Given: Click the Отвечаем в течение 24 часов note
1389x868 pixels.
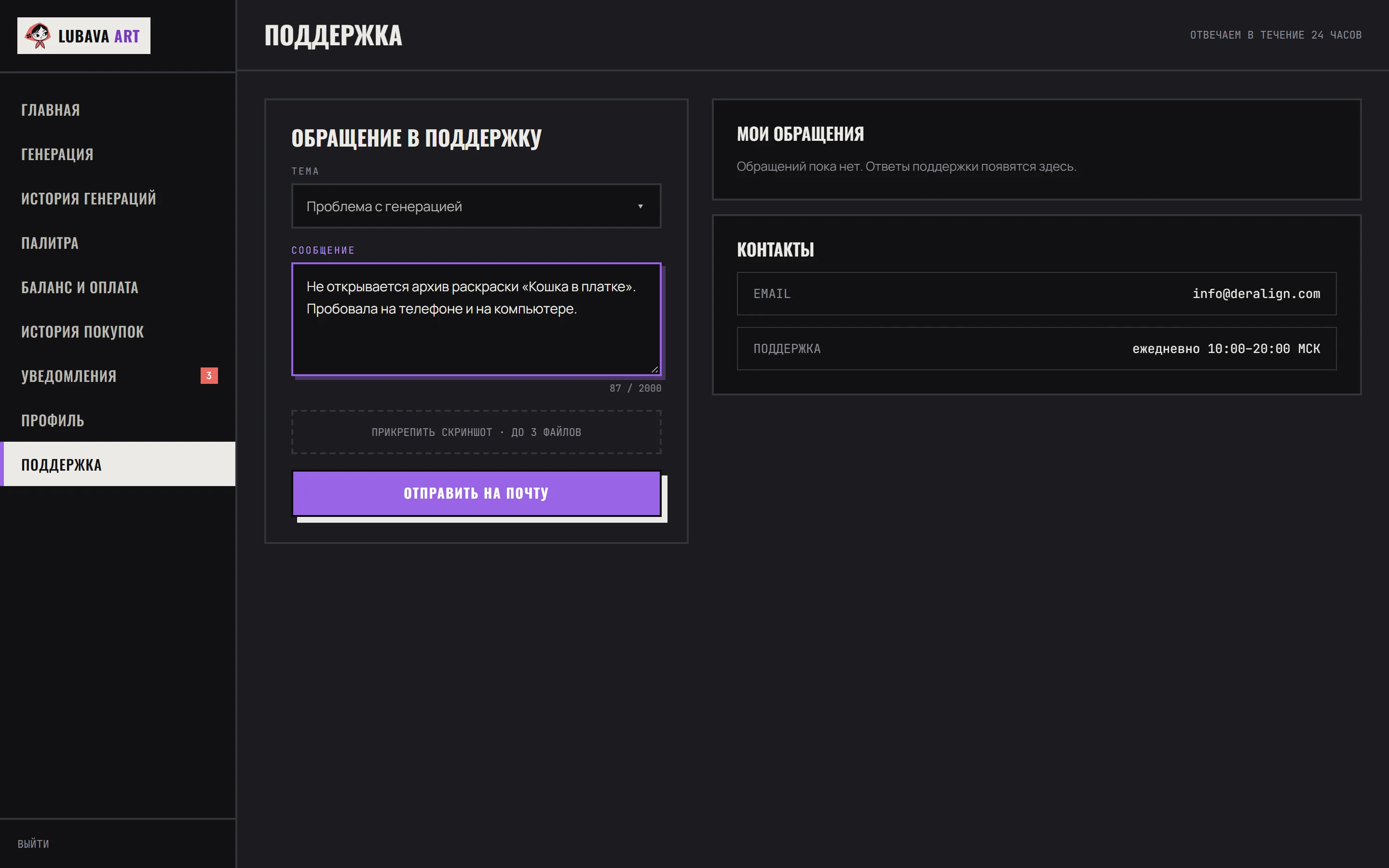Looking at the screenshot, I should [1275, 35].
